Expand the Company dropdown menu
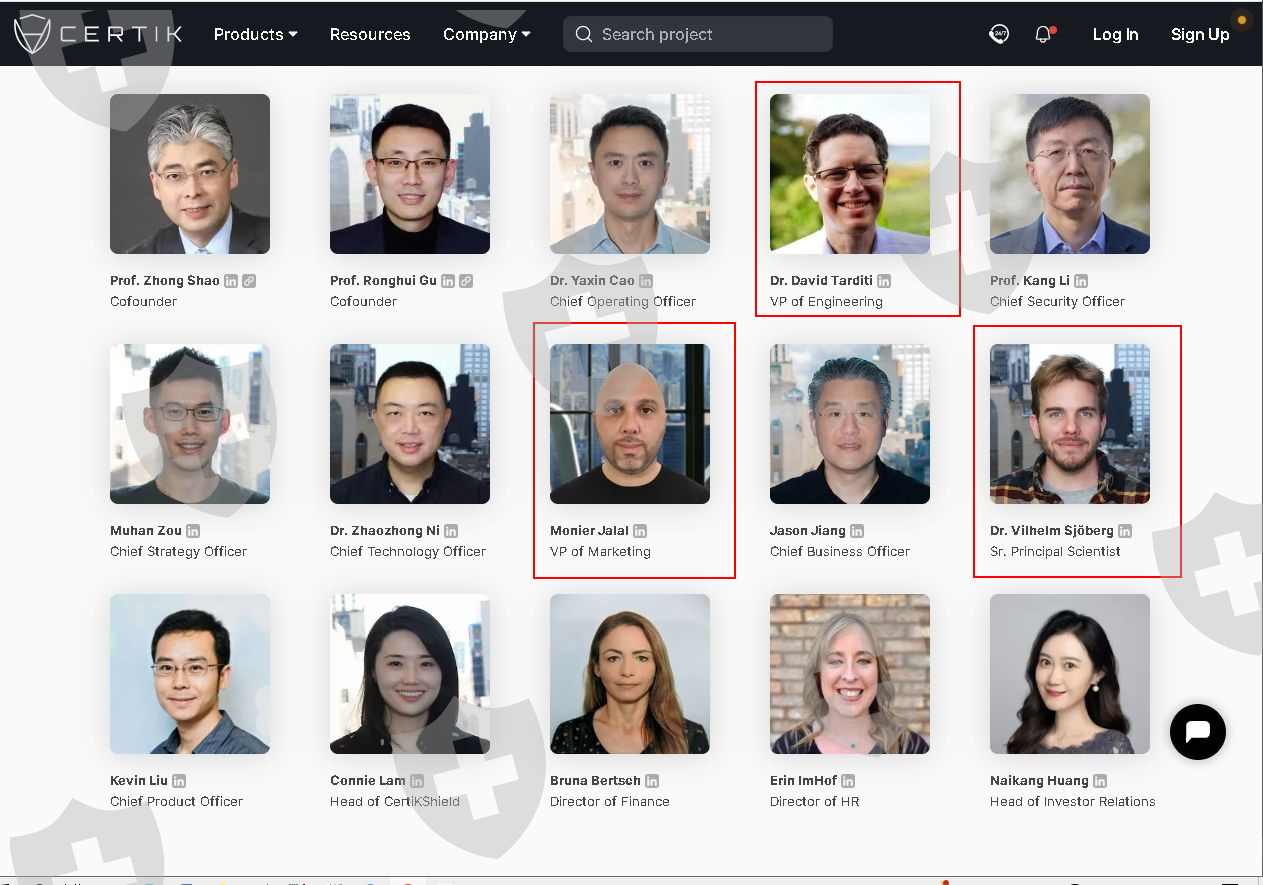The image size is (1263, 885). [487, 34]
